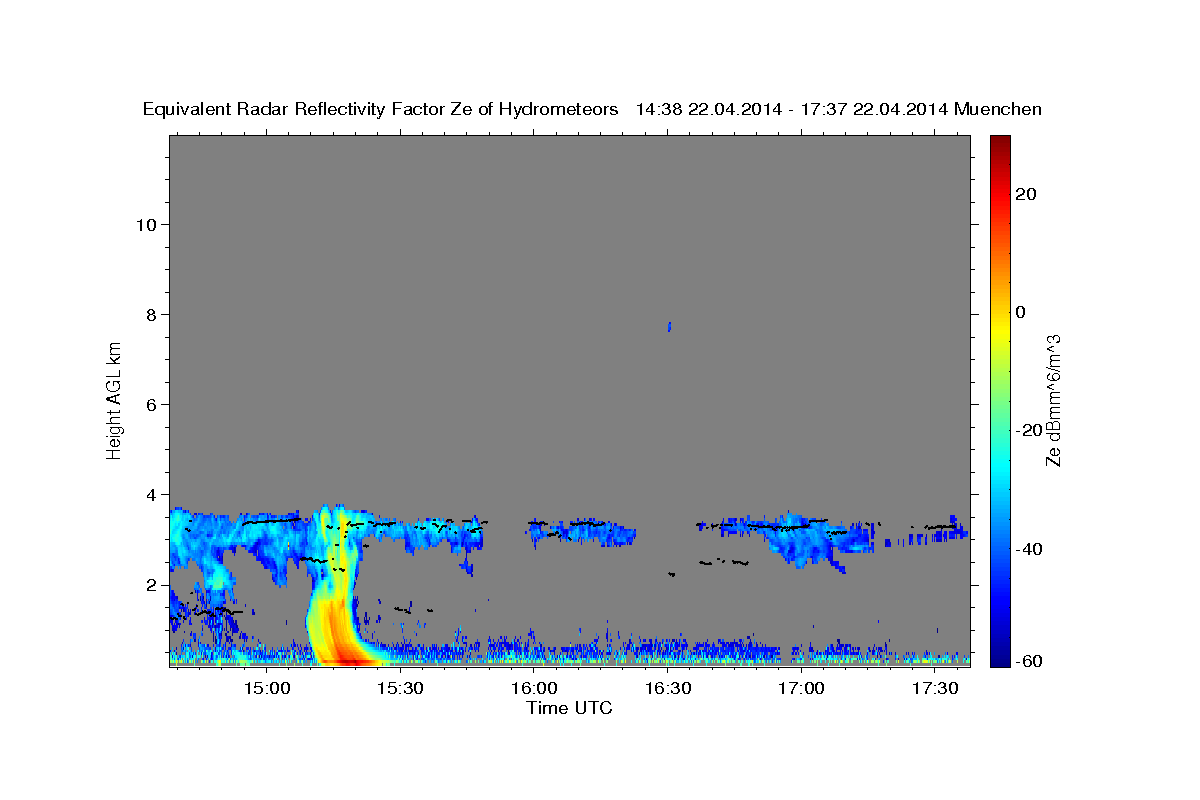Click the isolated blue echo near 8 km at 16:30
This screenshot has height=800, width=1200.
[669, 326]
